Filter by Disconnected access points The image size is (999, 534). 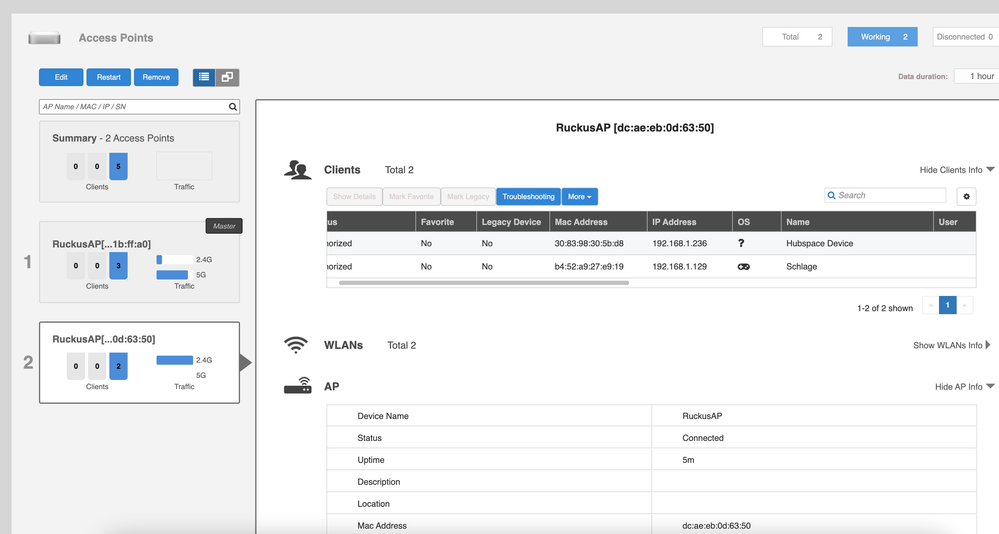pyautogui.click(x=964, y=37)
